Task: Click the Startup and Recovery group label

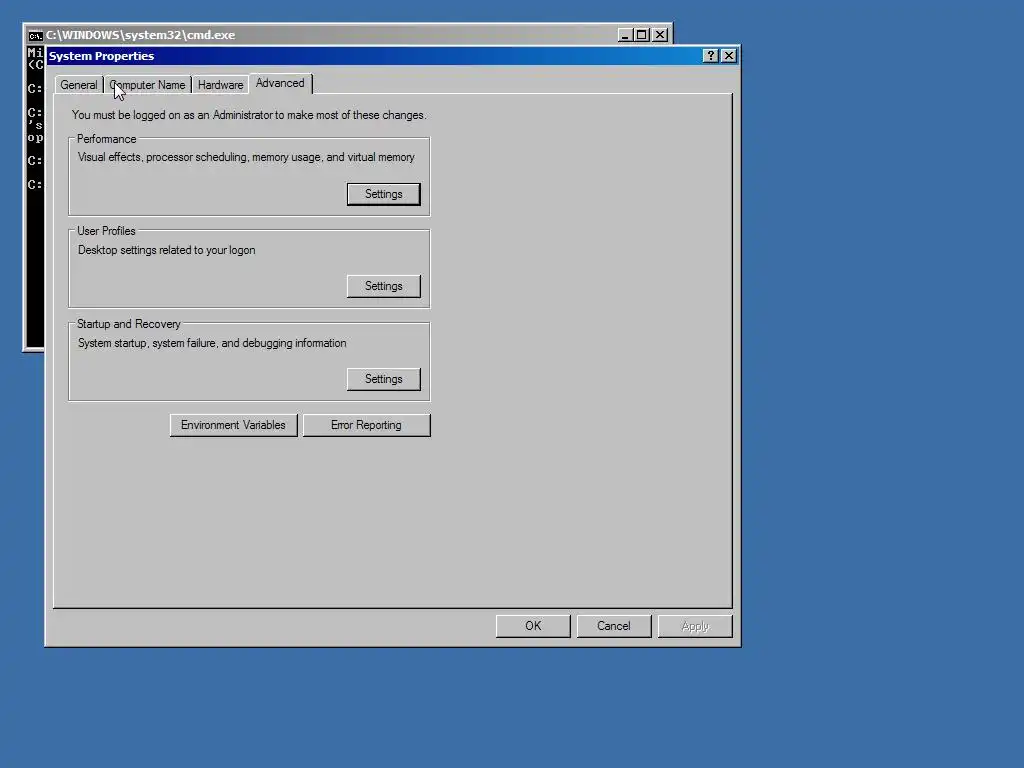Action: [129, 324]
